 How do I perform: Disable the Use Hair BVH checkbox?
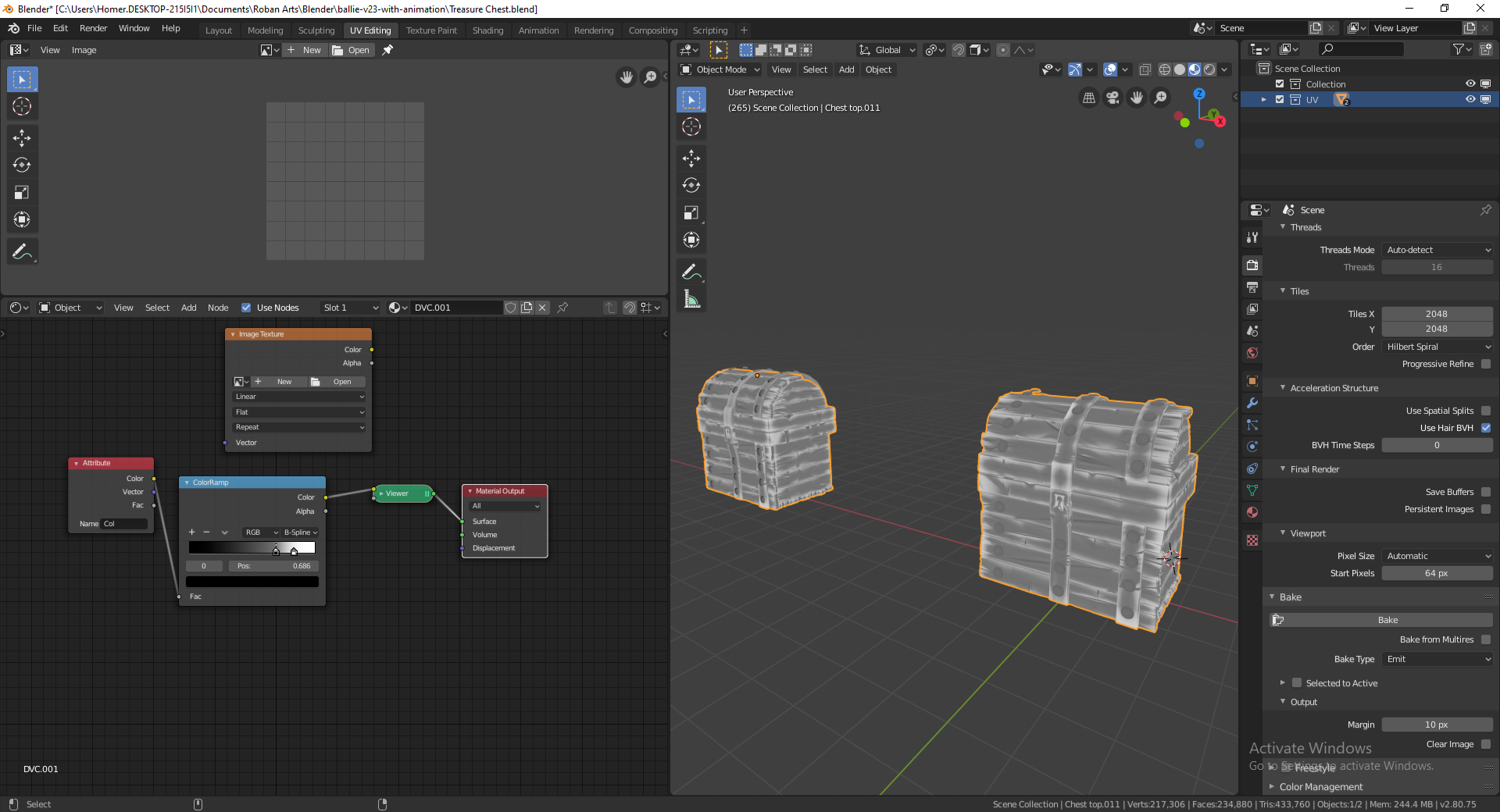(1487, 428)
